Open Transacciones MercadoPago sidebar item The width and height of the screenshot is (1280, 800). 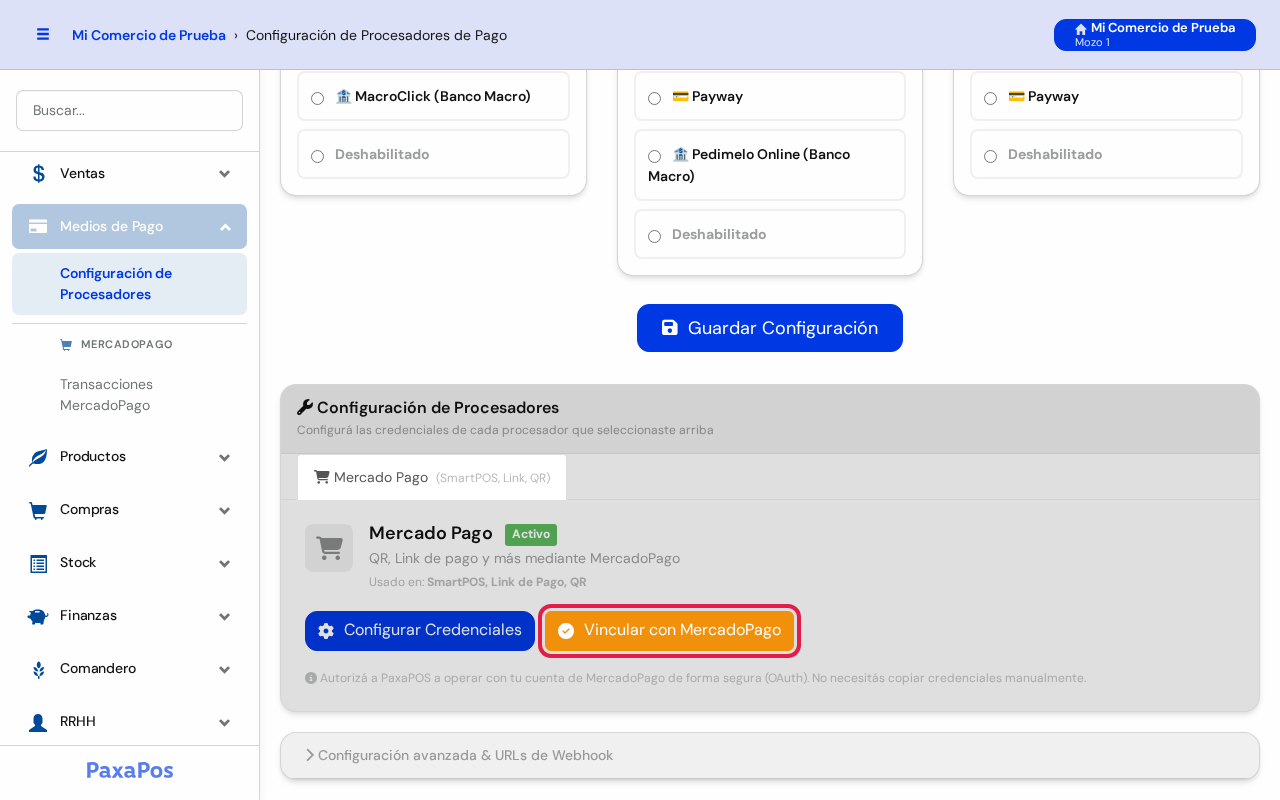pyautogui.click(x=129, y=395)
